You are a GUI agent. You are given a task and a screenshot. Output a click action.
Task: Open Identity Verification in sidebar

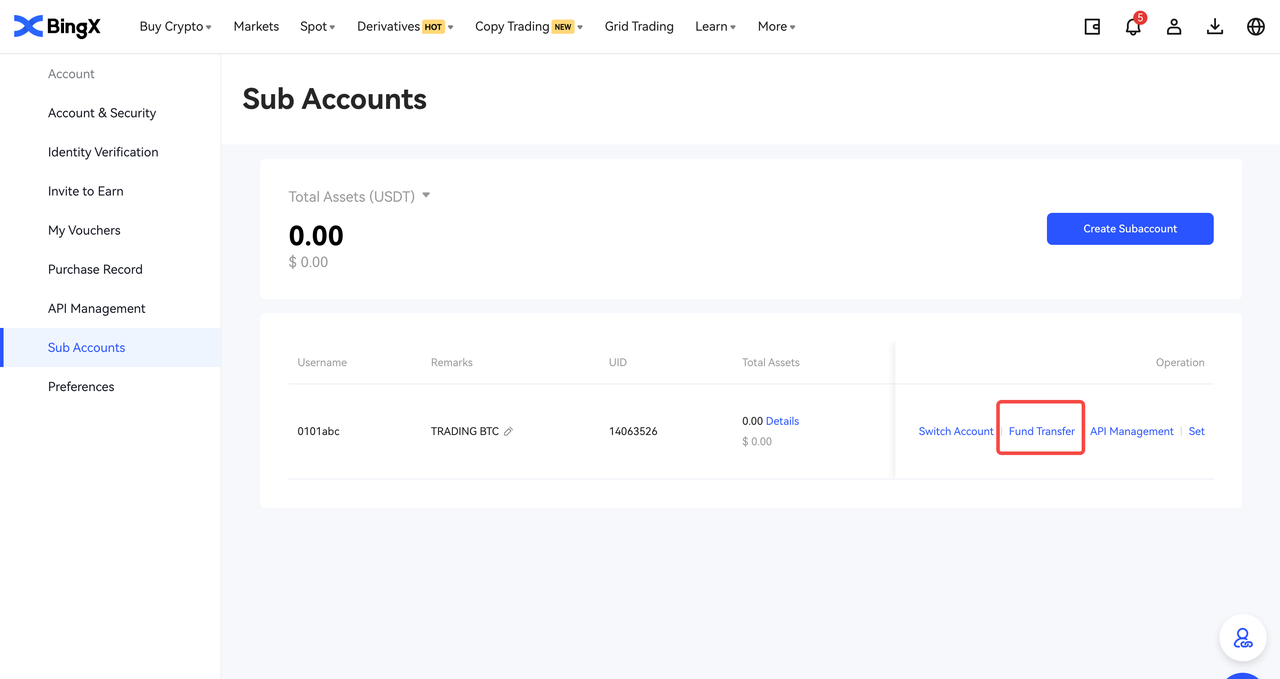click(103, 152)
